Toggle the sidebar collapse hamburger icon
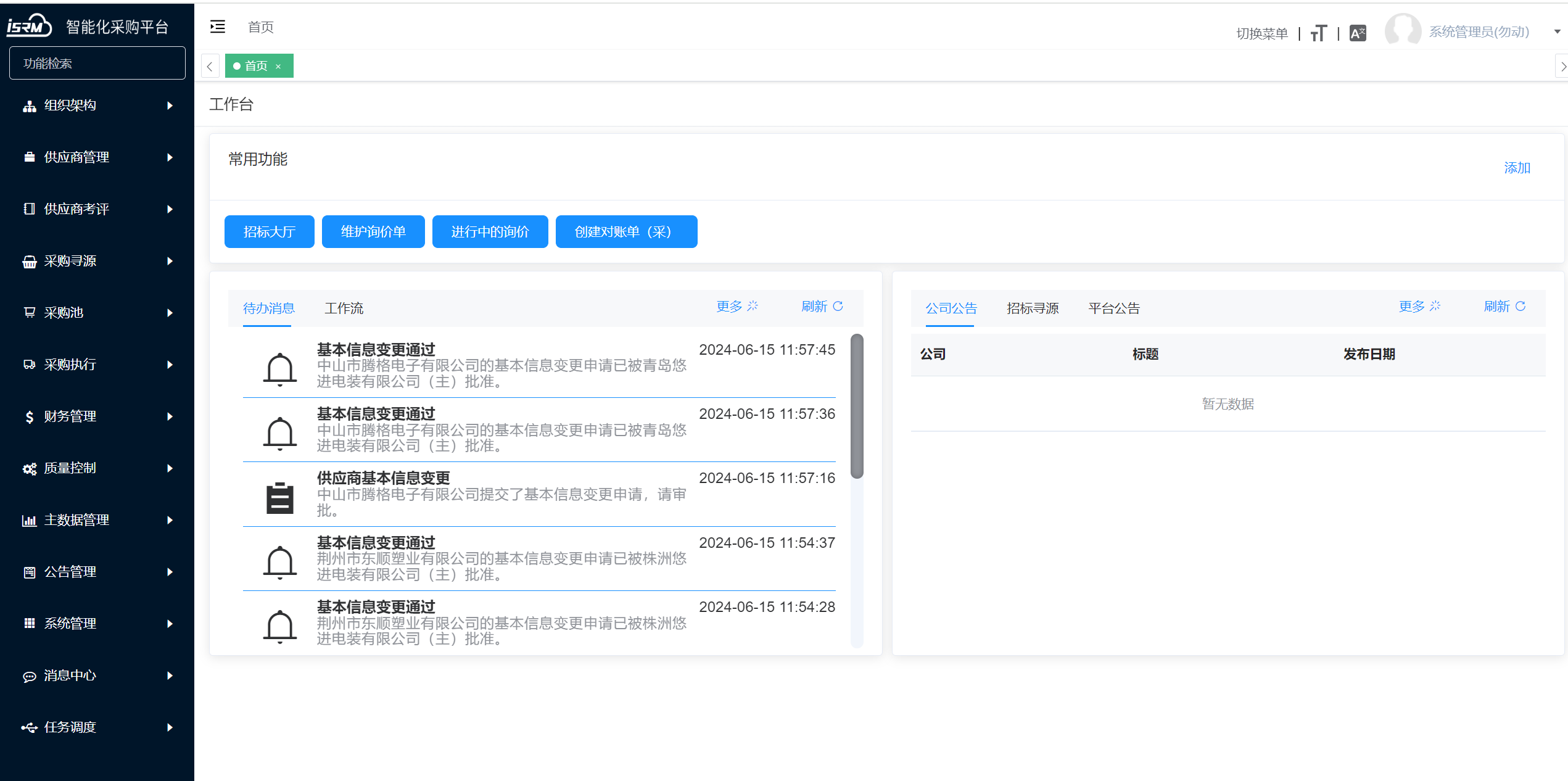 [218, 27]
